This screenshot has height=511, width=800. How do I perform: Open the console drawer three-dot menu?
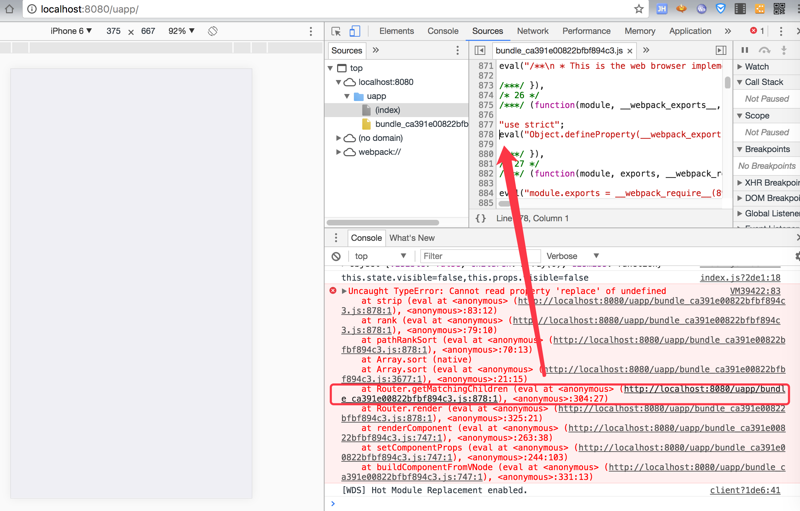336,238
